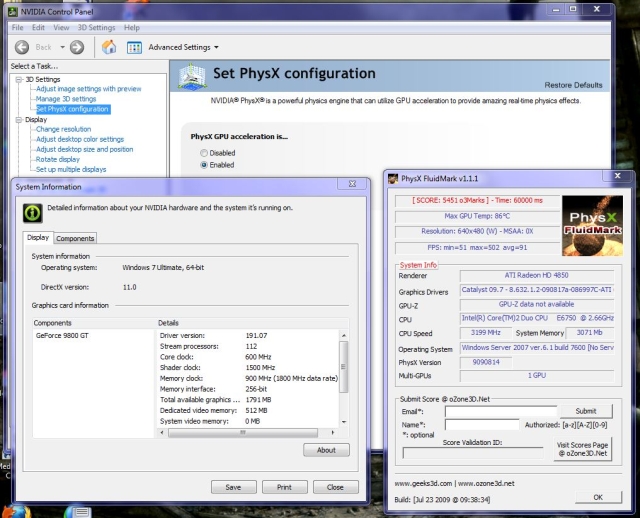Click the green info icon in System Information
The height and width of the screenshot is (518, 640).
[33, 213]
